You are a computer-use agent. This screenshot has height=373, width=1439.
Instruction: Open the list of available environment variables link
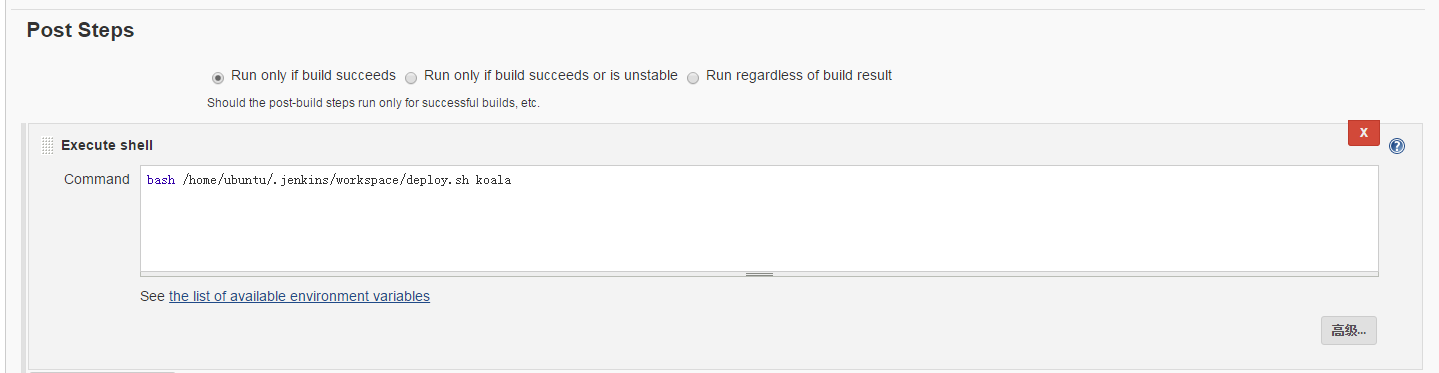(x=299, y=296)
